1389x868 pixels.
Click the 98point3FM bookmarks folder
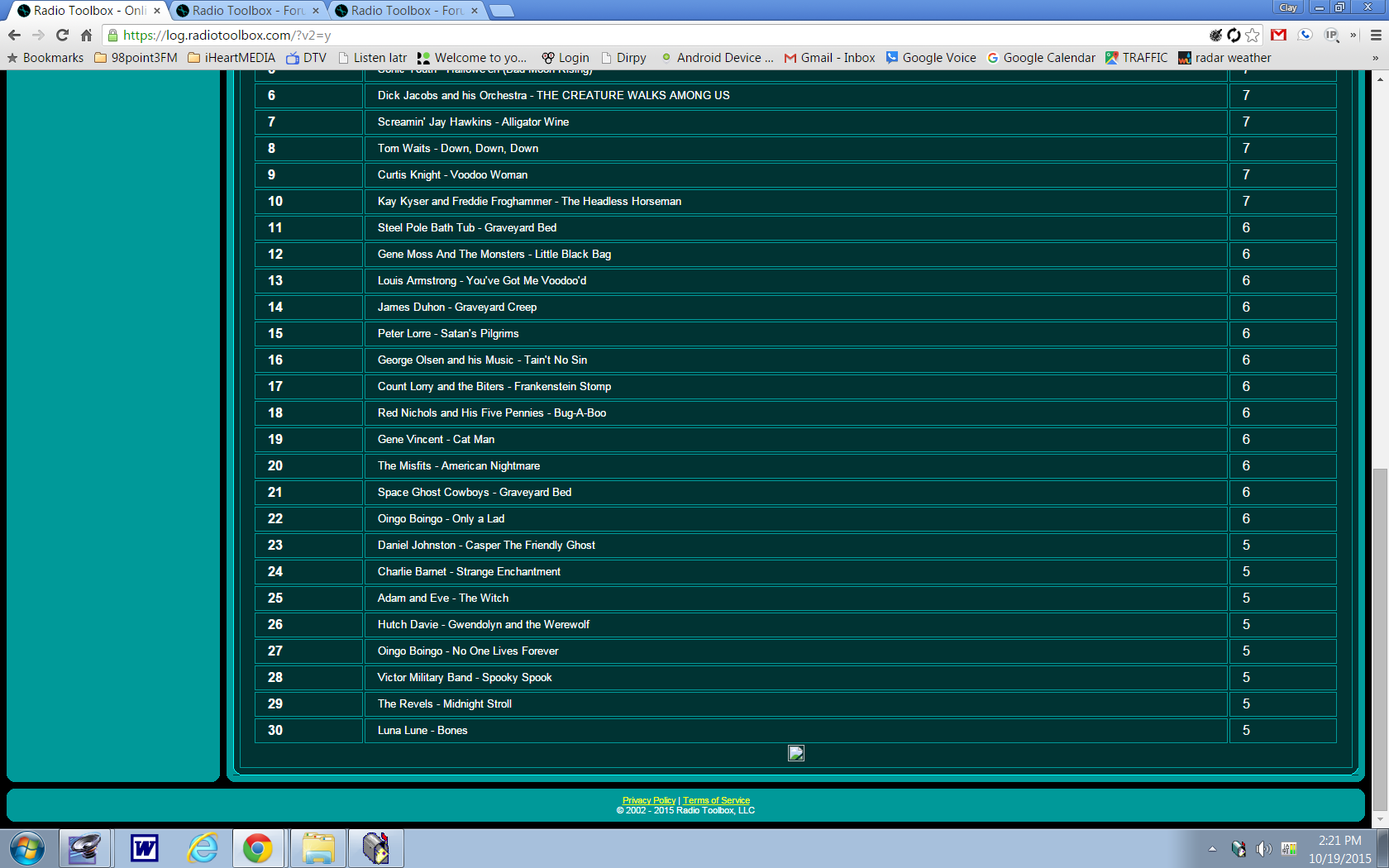click(x=136, y=58)
